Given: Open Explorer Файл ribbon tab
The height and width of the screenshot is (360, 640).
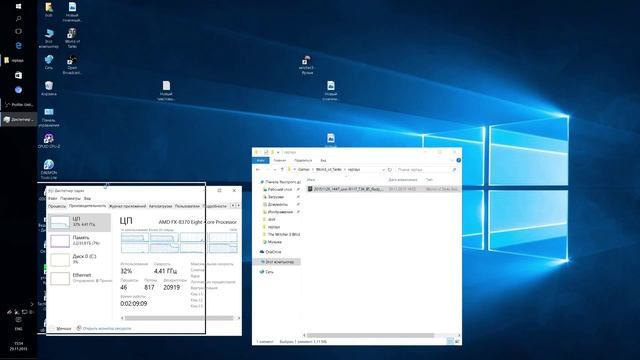Looking at the screenshot, I should tap(261, 160).
